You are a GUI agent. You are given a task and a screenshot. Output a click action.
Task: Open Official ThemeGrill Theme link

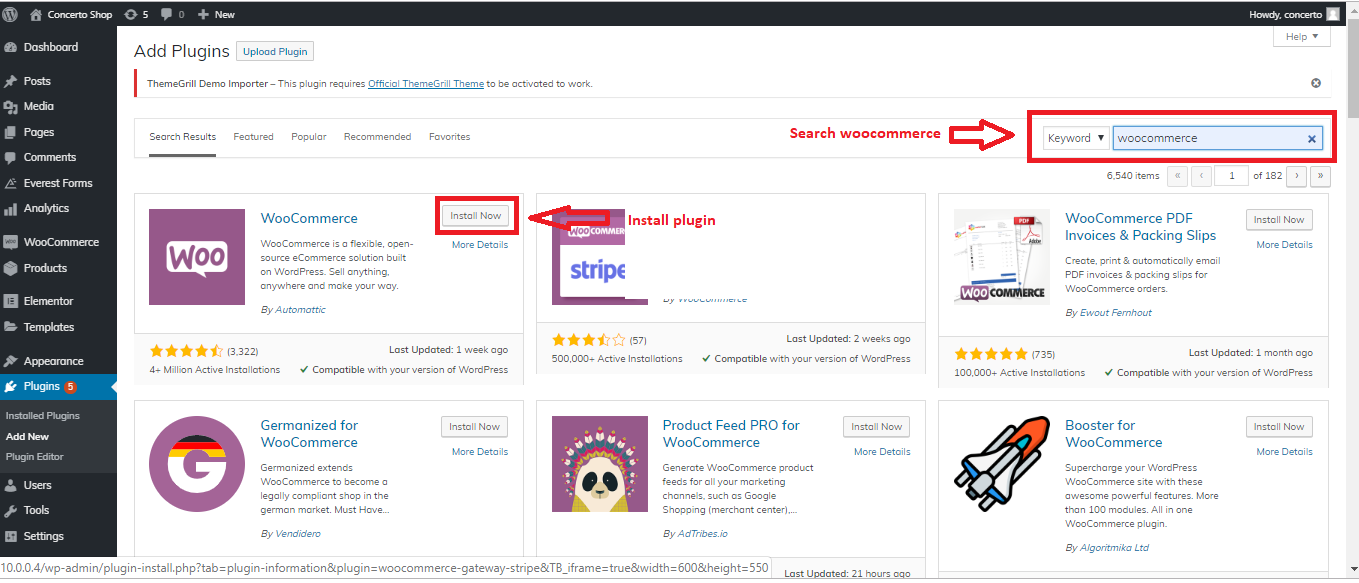pos(426,83)
